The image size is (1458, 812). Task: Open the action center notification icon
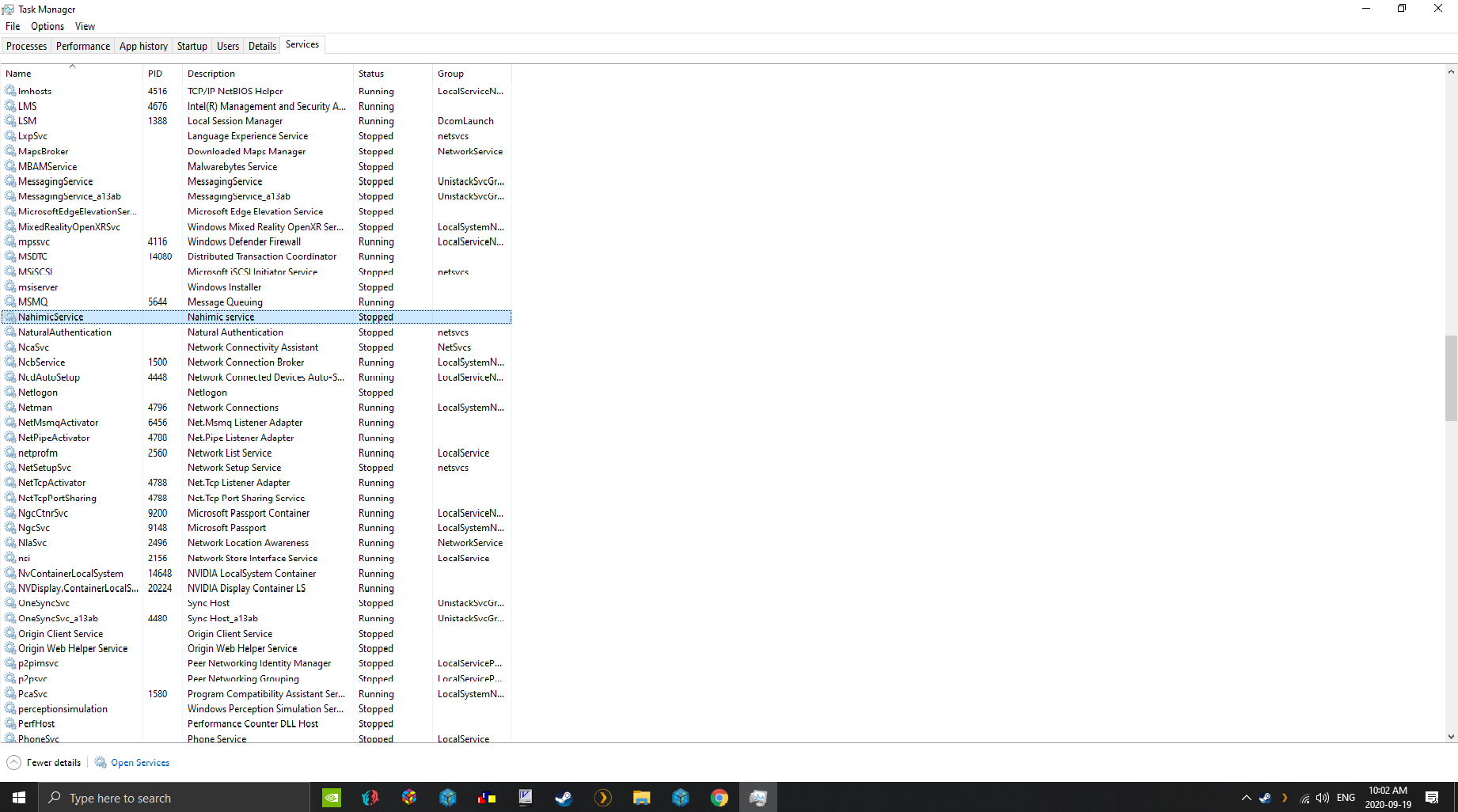[x=1432, y=798]
